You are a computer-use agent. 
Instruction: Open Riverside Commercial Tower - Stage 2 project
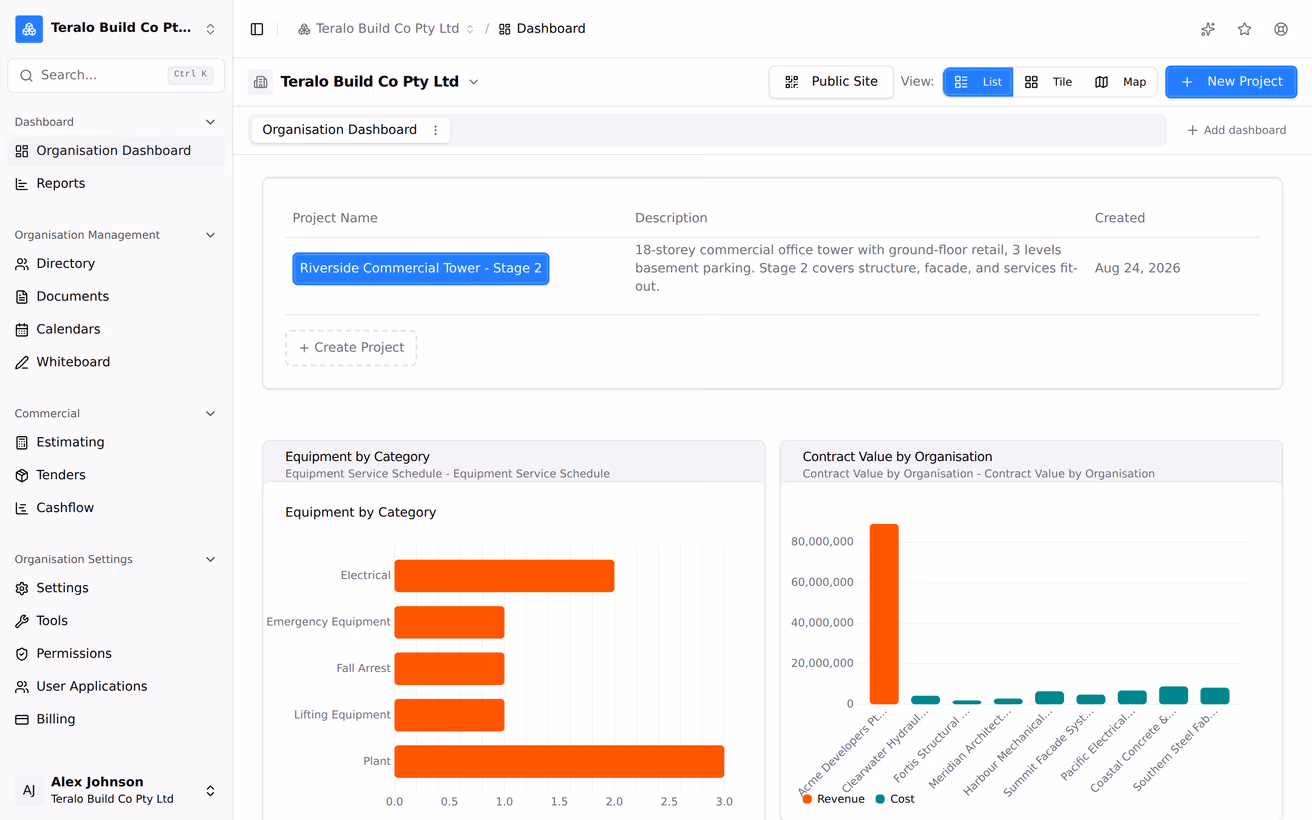[x=421, y=269]
